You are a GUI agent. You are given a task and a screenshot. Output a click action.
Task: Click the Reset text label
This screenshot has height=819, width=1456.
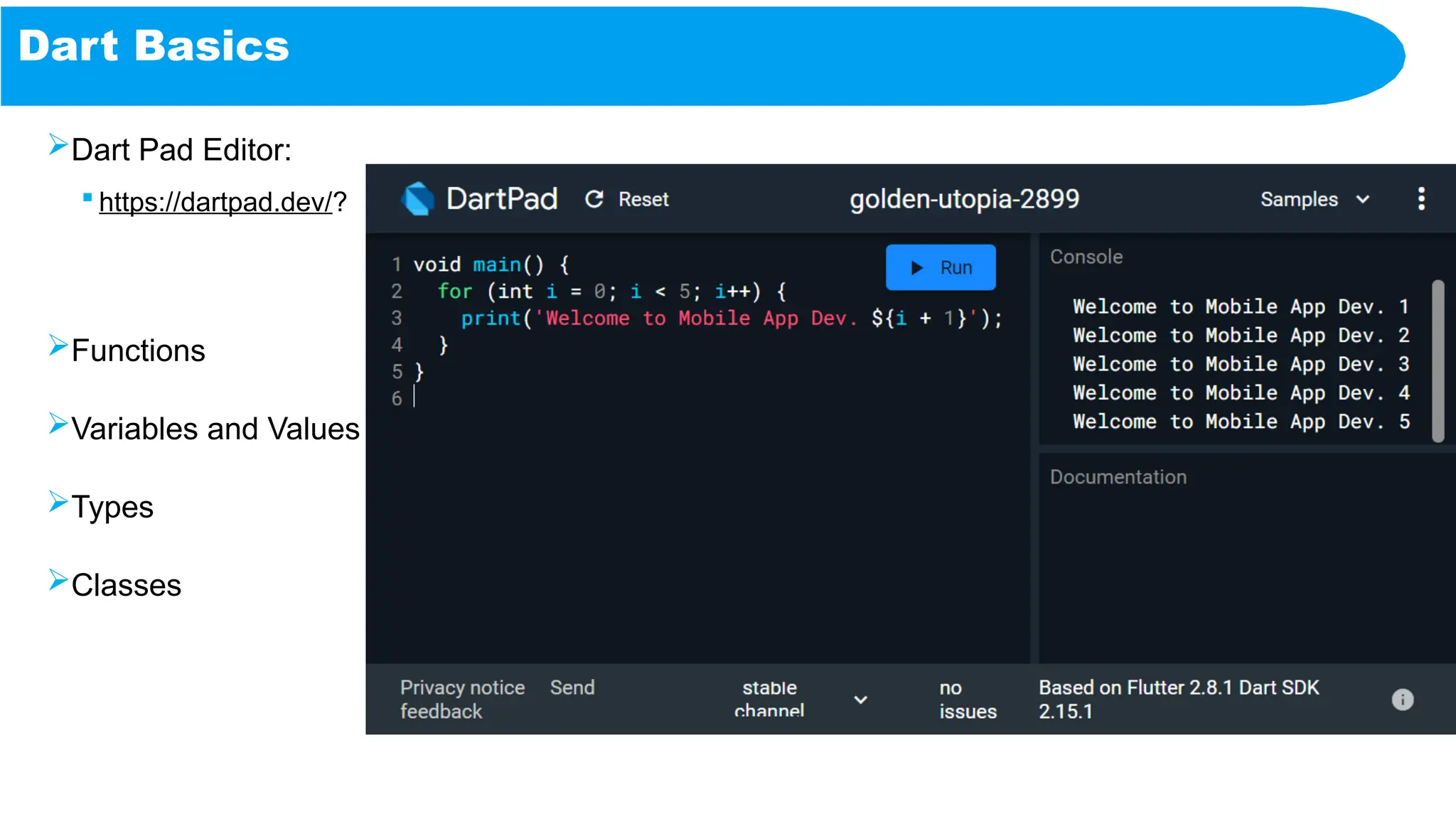(643, 199)
